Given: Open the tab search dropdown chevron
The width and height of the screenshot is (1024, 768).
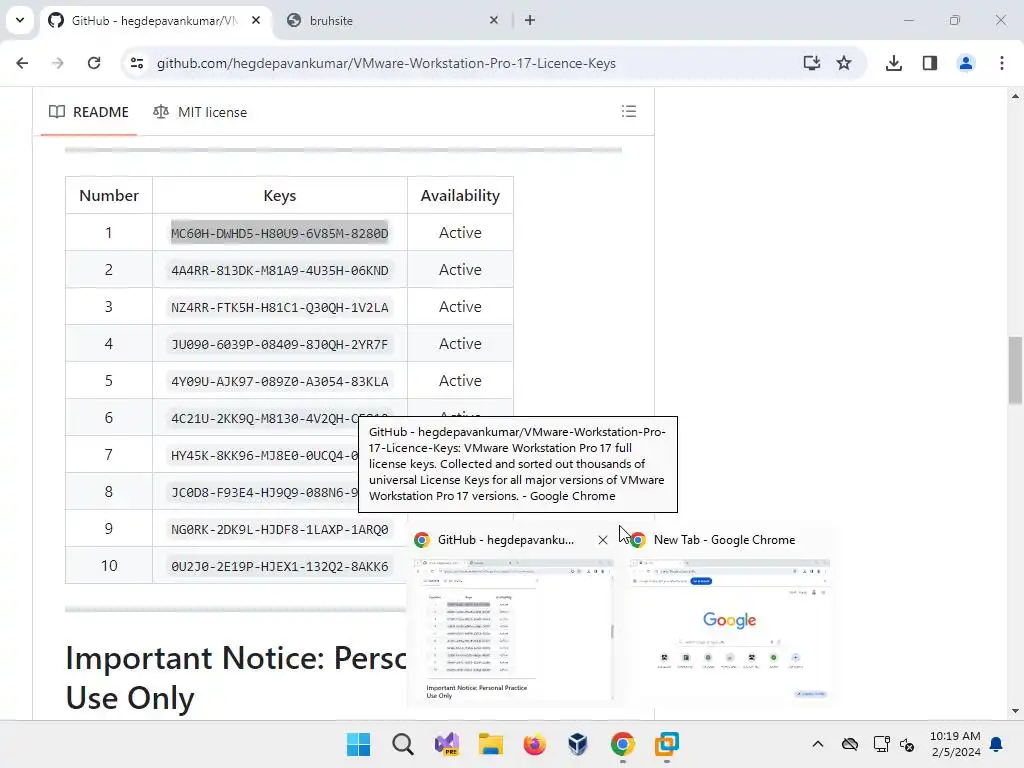Looking at the screenshot, I should tap(20, 20).
